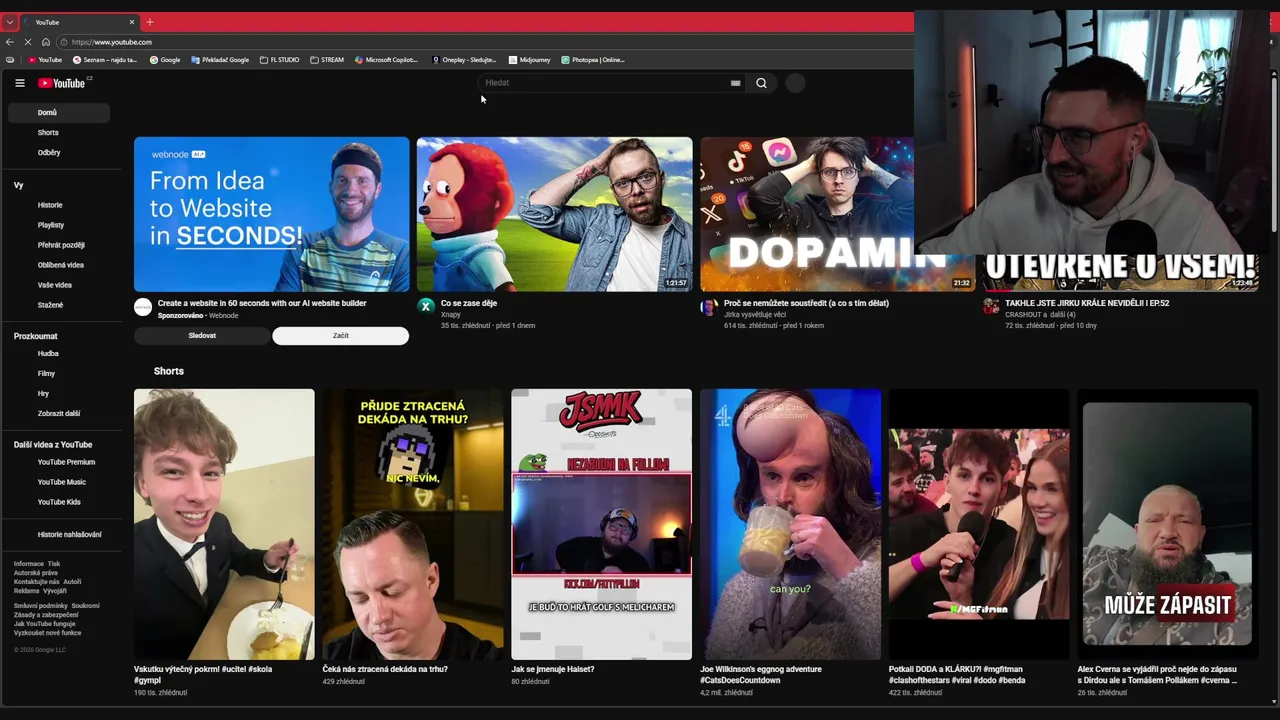This screenshot has width=1280, height=720.
Task: Click the Xnapy channel avatar
Action: tap(426, 307)
